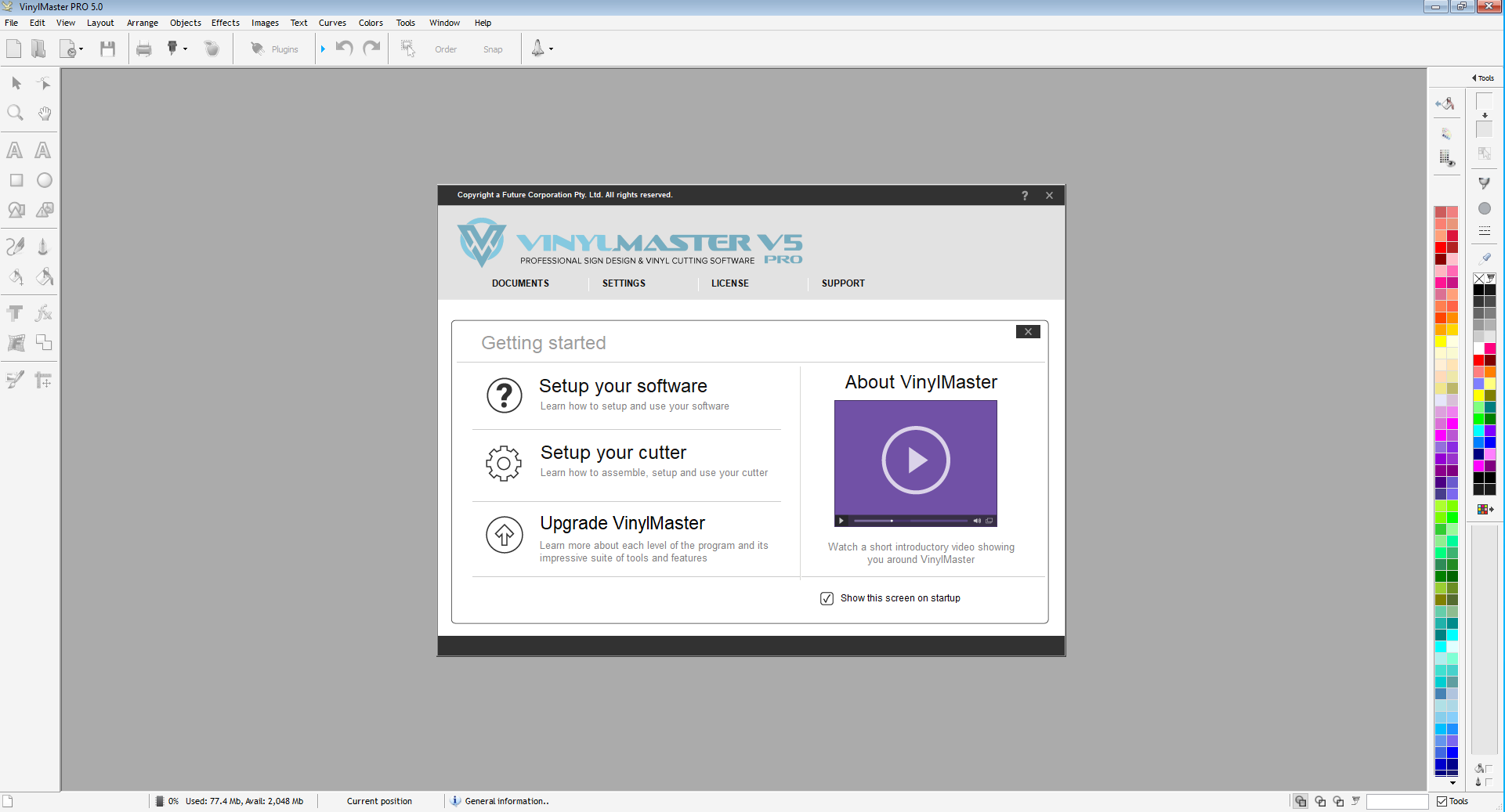Create a new blank document icon
Screen dimensions: 1505x812
13,49
